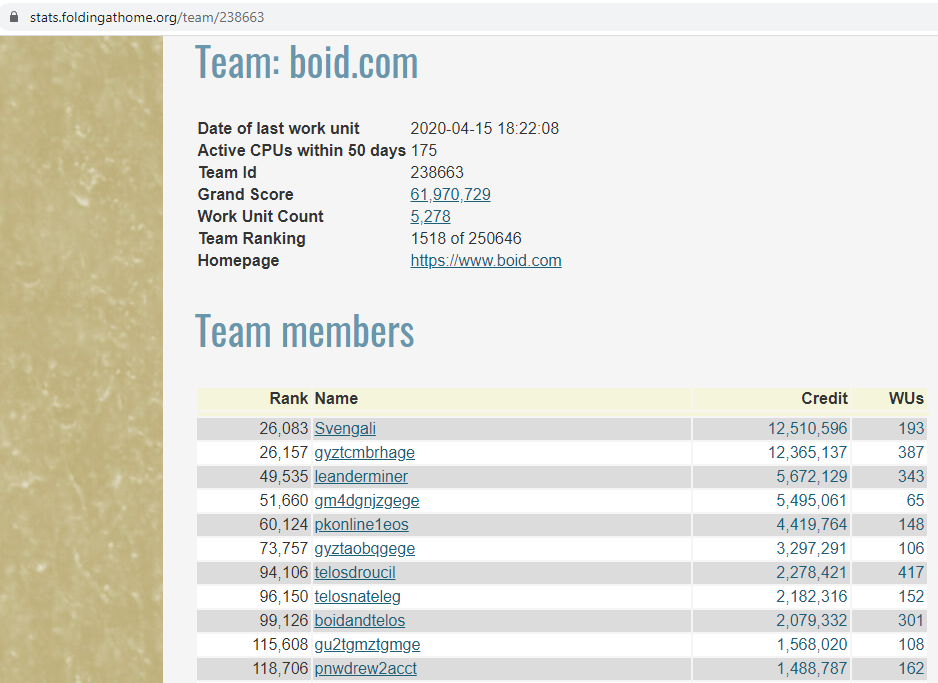Click Svengali's WUs value 193
This screenshot has width=938, height=683.
(911, 429)
